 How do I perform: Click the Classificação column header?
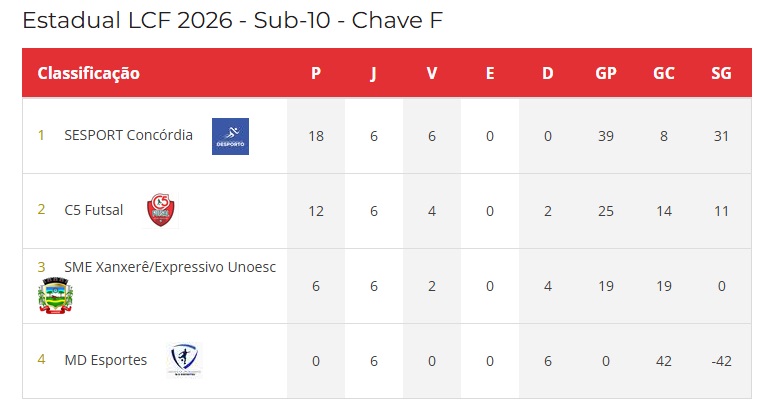[x=89, y=73]
